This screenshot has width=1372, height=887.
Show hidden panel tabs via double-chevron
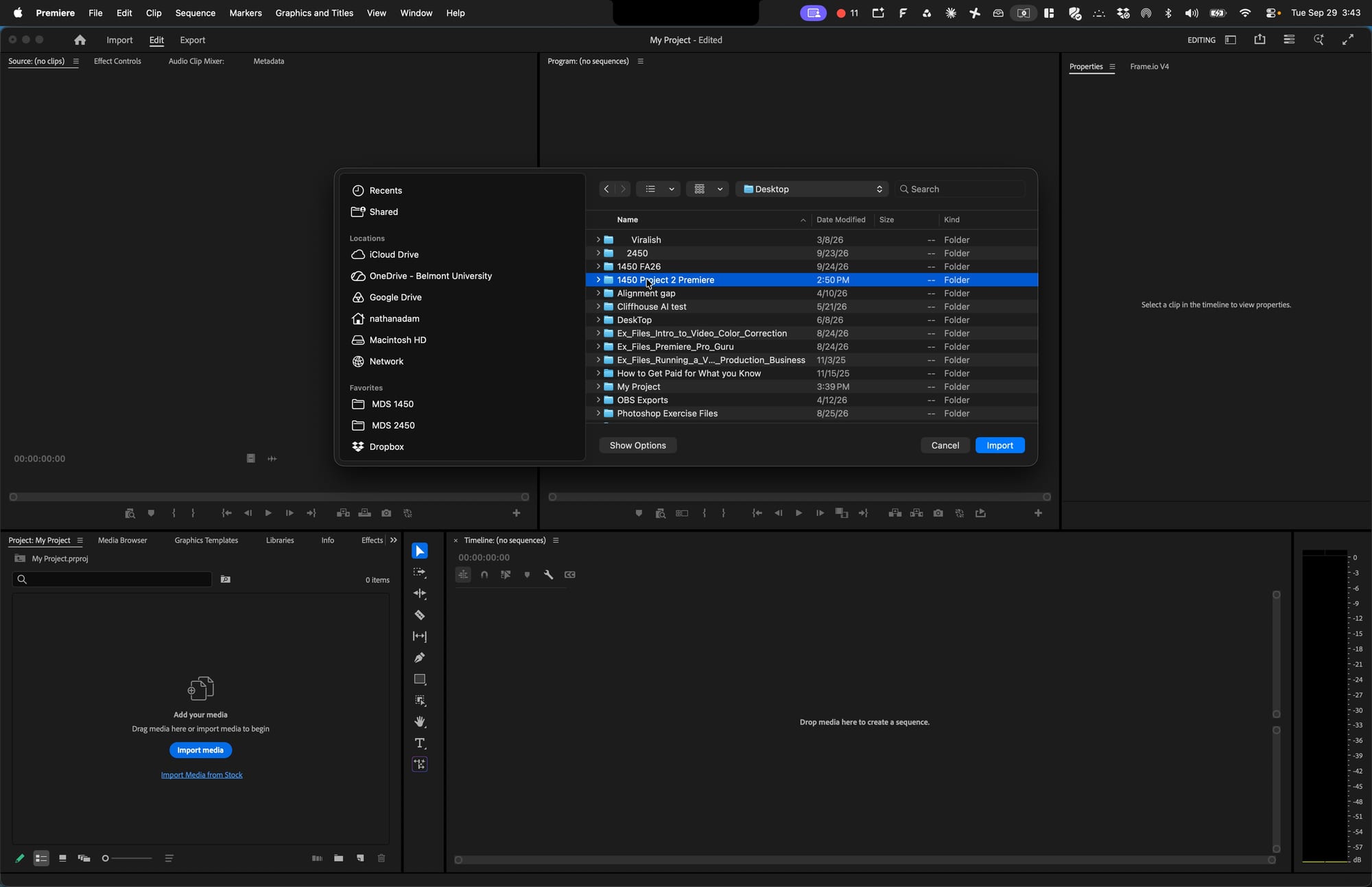pos(393,541)
